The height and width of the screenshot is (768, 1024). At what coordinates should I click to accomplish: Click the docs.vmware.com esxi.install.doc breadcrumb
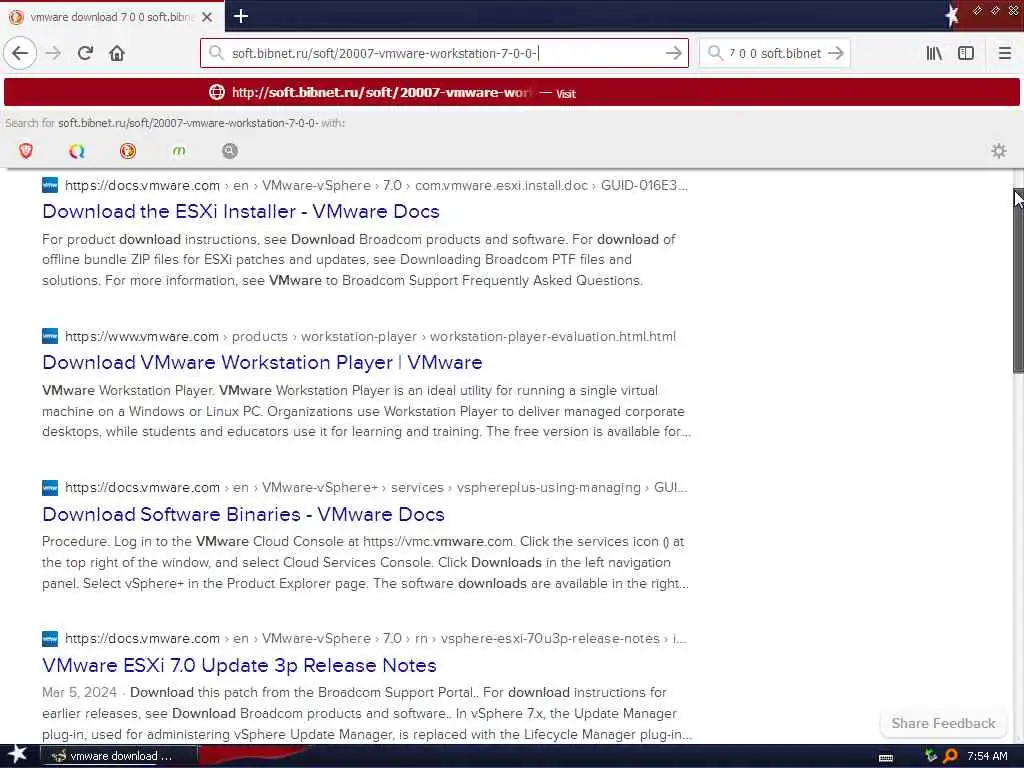click(376, 185)
